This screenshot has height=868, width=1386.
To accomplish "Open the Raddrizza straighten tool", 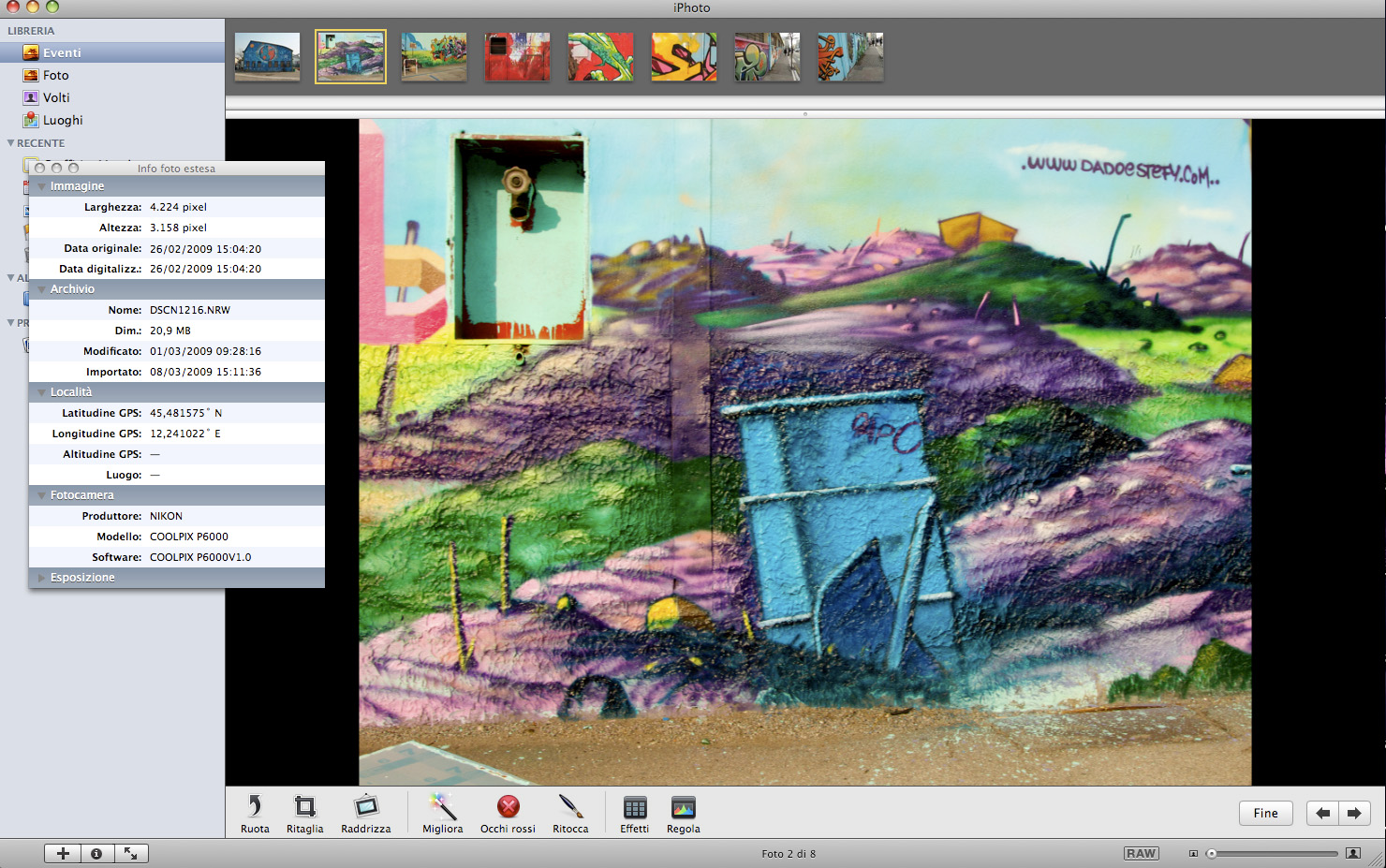I will (x=366, y=813).
